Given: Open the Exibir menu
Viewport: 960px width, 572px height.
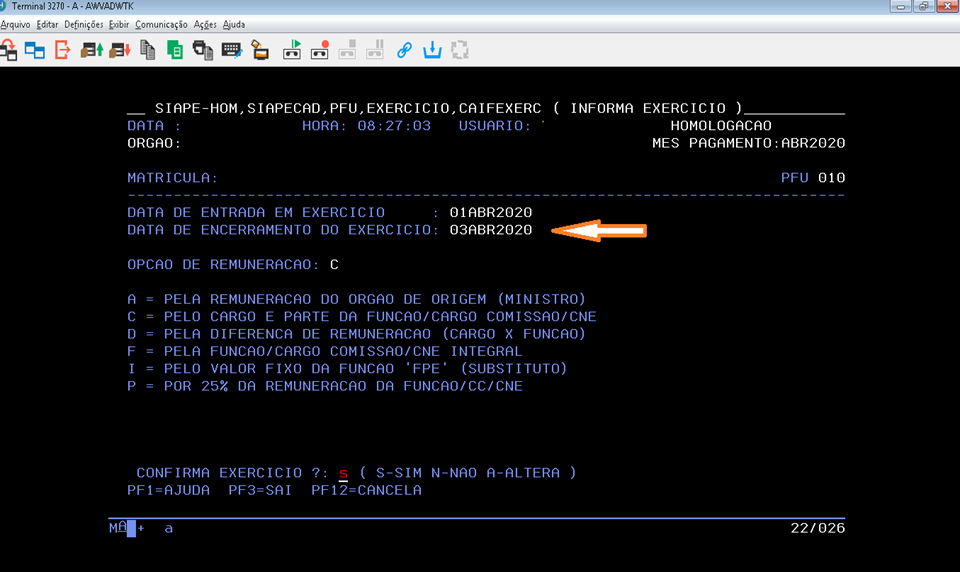Looking at the screenshot, I should pyautogui.click(x=119, y=24).
